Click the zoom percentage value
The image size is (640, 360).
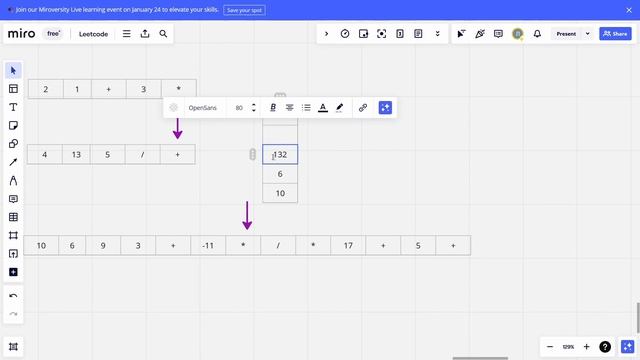coord(568,347)
